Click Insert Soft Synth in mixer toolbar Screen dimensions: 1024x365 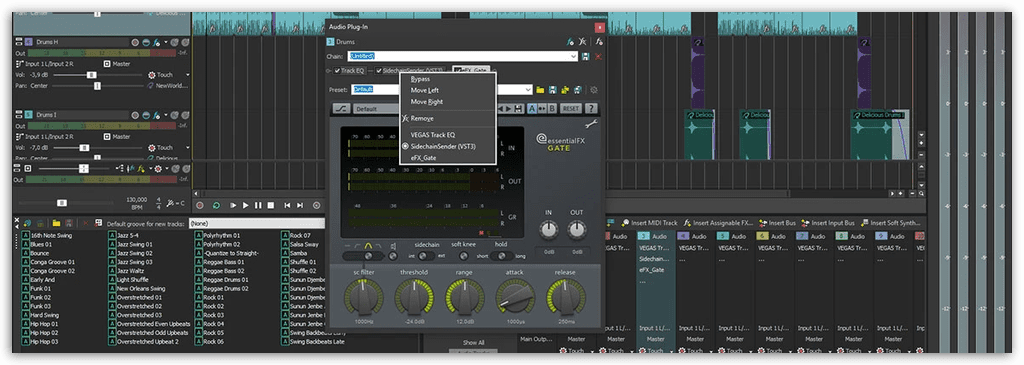[x=891, y=223]
